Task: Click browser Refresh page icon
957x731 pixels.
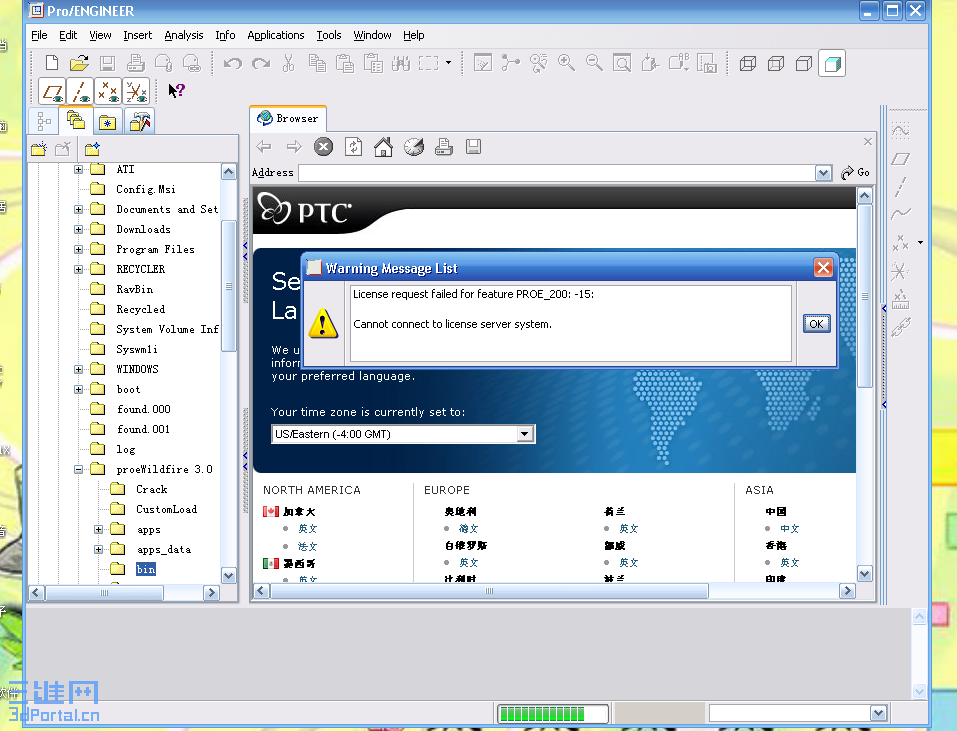Action: [353, 146]
